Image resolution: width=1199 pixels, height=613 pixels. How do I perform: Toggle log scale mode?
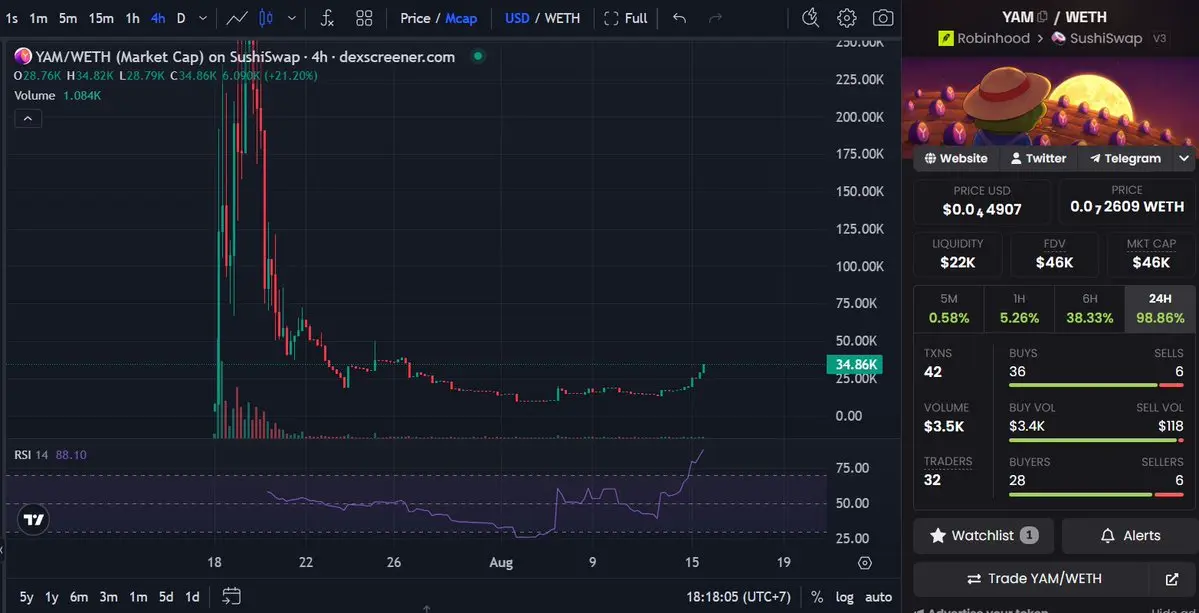tap(844, 597)
